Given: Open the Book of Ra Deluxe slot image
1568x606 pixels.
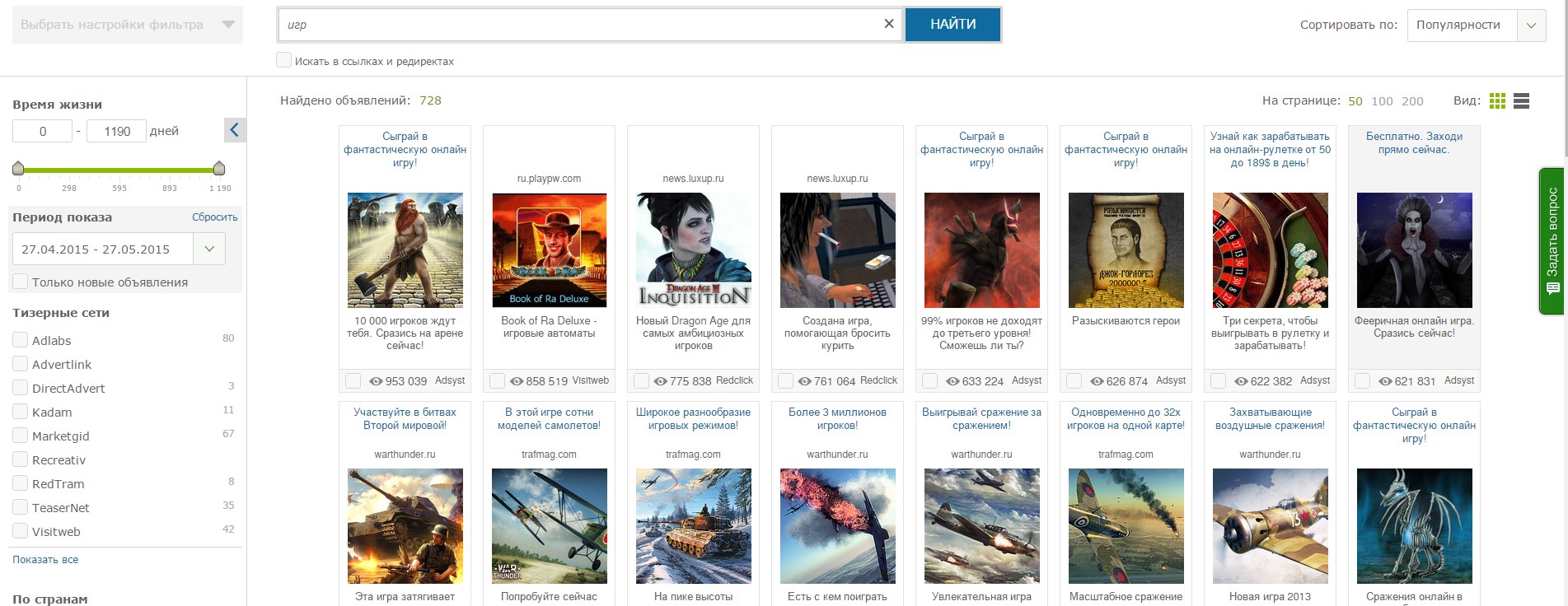Looking at the screenshot, I should pyautogui.click(x=549, y=250).
